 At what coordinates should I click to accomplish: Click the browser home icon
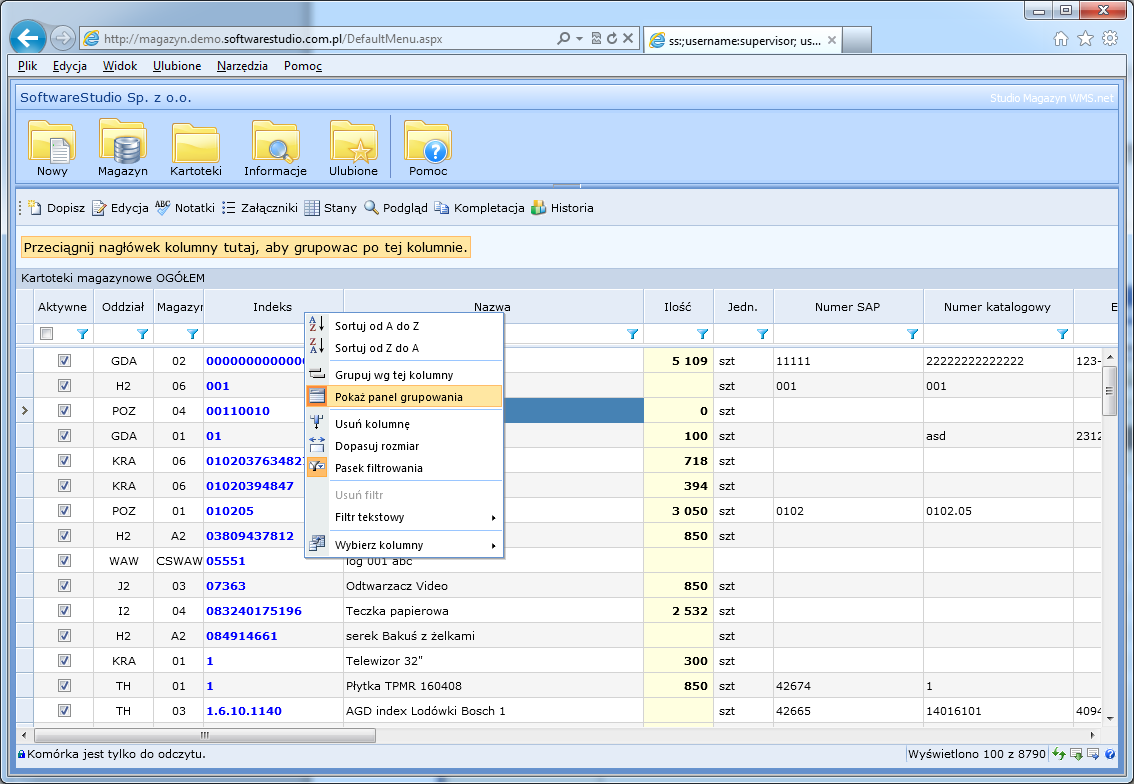tap(1061, 39)
